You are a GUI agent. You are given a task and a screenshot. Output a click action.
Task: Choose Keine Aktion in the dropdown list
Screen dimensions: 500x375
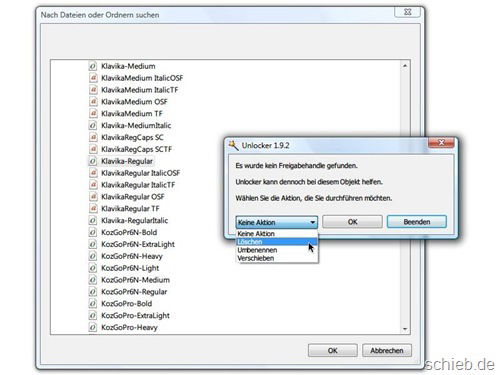(x=277, y=234)
